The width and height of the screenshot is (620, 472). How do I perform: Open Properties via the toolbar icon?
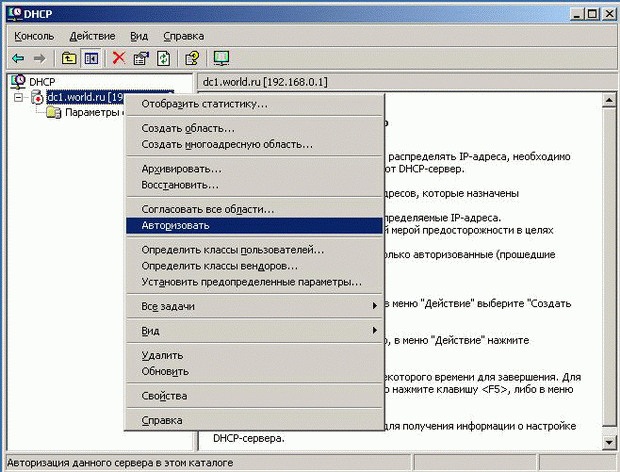(141, 58)
